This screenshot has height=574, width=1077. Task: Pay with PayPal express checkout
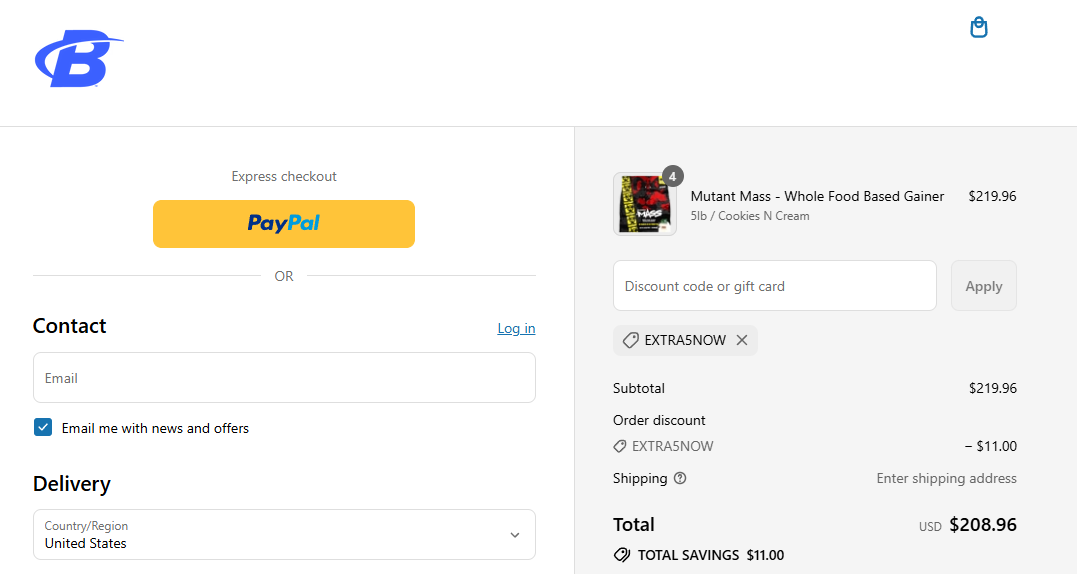tap(284, 224)
